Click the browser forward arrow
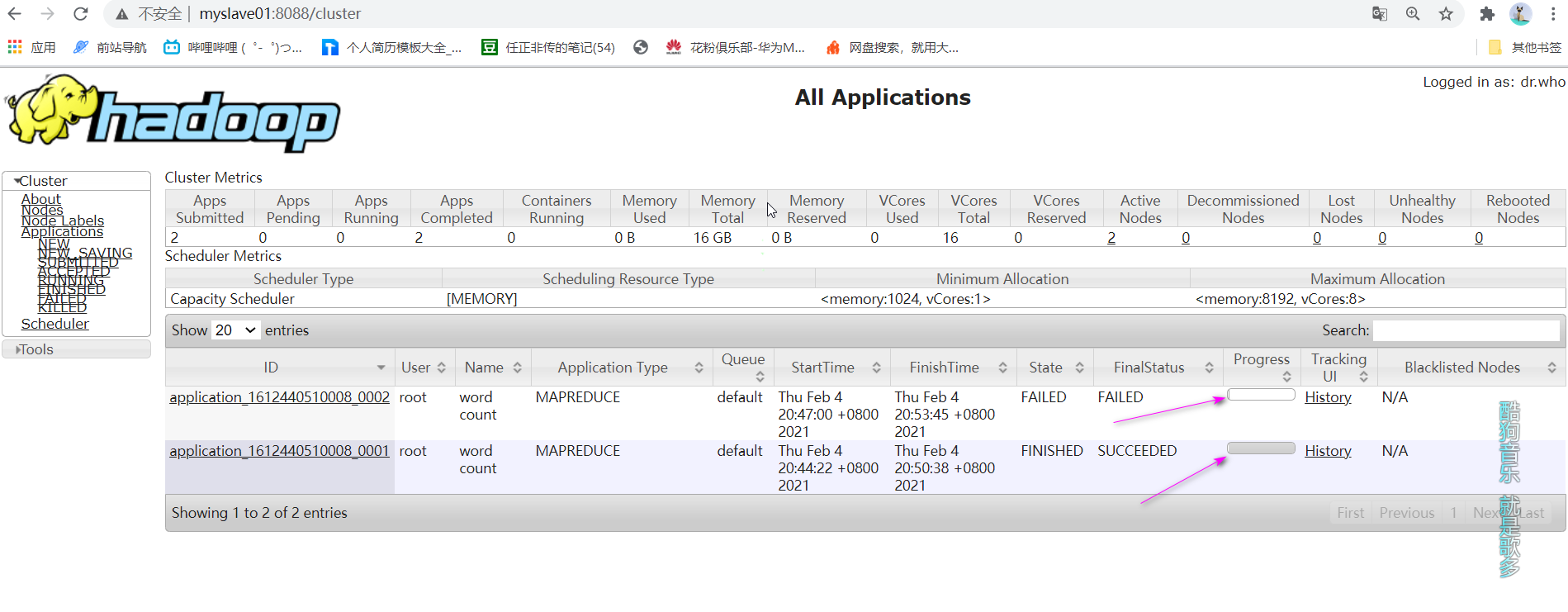Image resolution: width=1568 pixels, height=612 pixels. [x=48, y=14]
